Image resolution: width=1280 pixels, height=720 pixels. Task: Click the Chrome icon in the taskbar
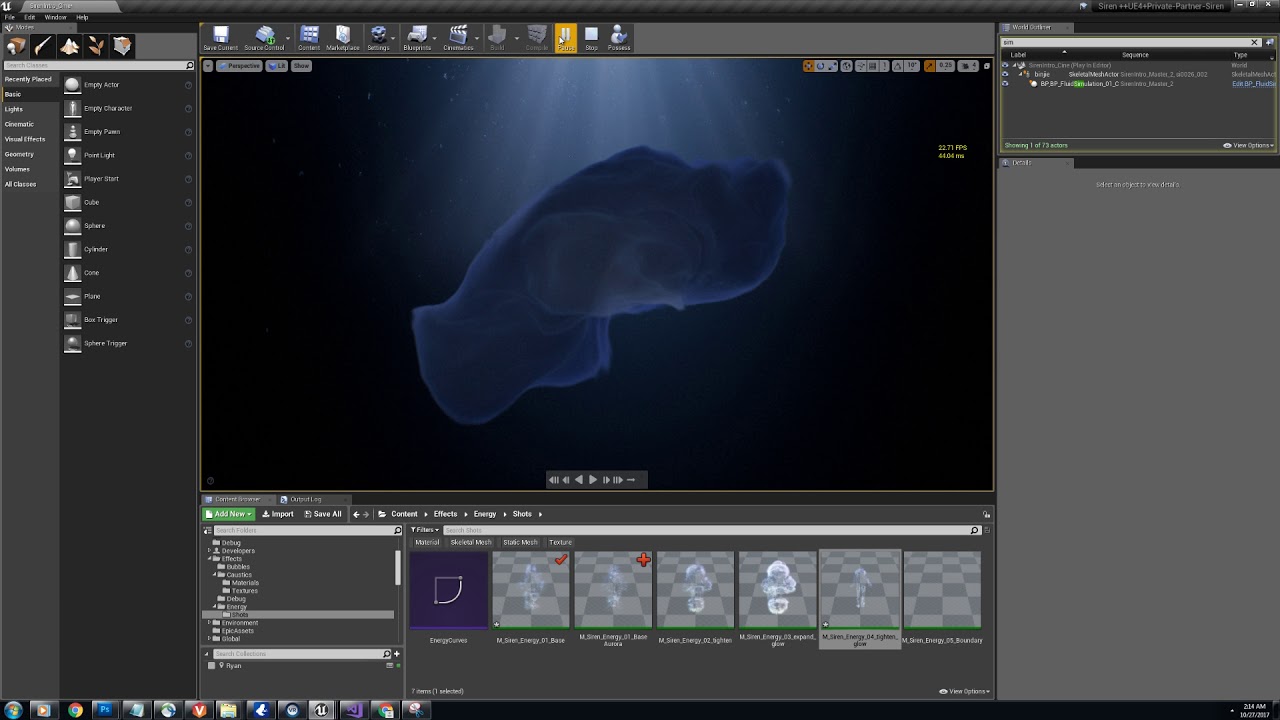coord(75,710)
